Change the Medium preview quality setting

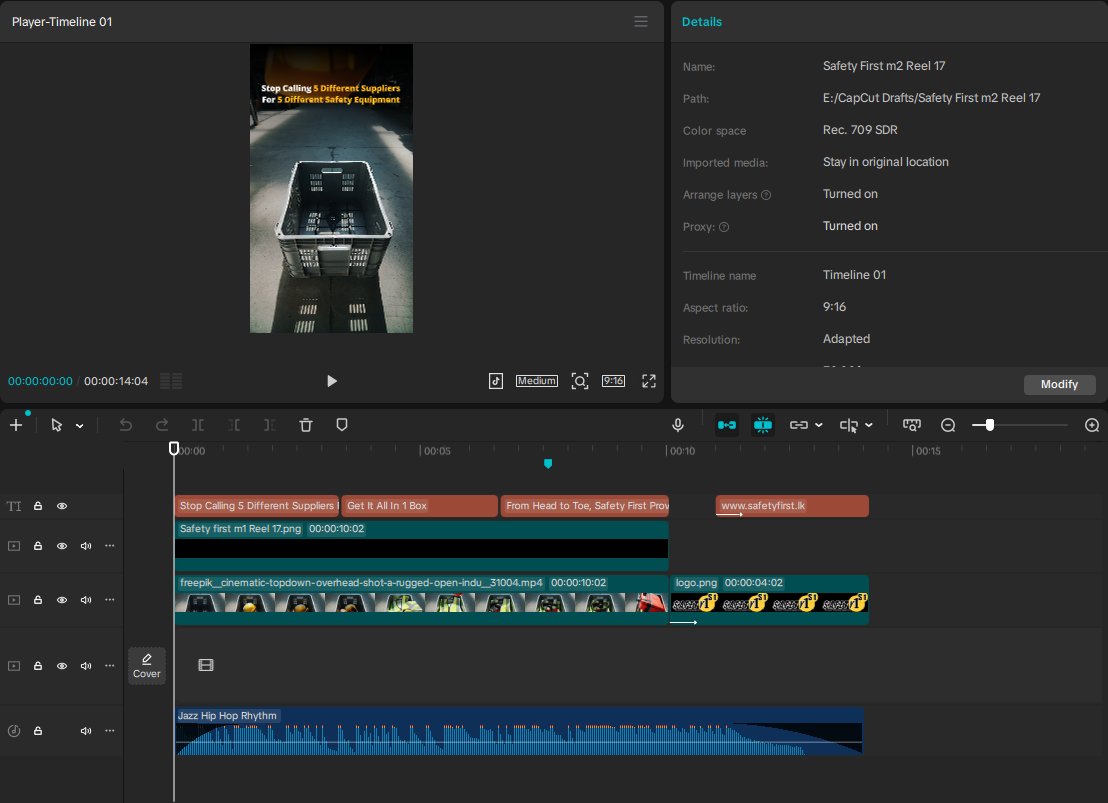pos(536,381)
